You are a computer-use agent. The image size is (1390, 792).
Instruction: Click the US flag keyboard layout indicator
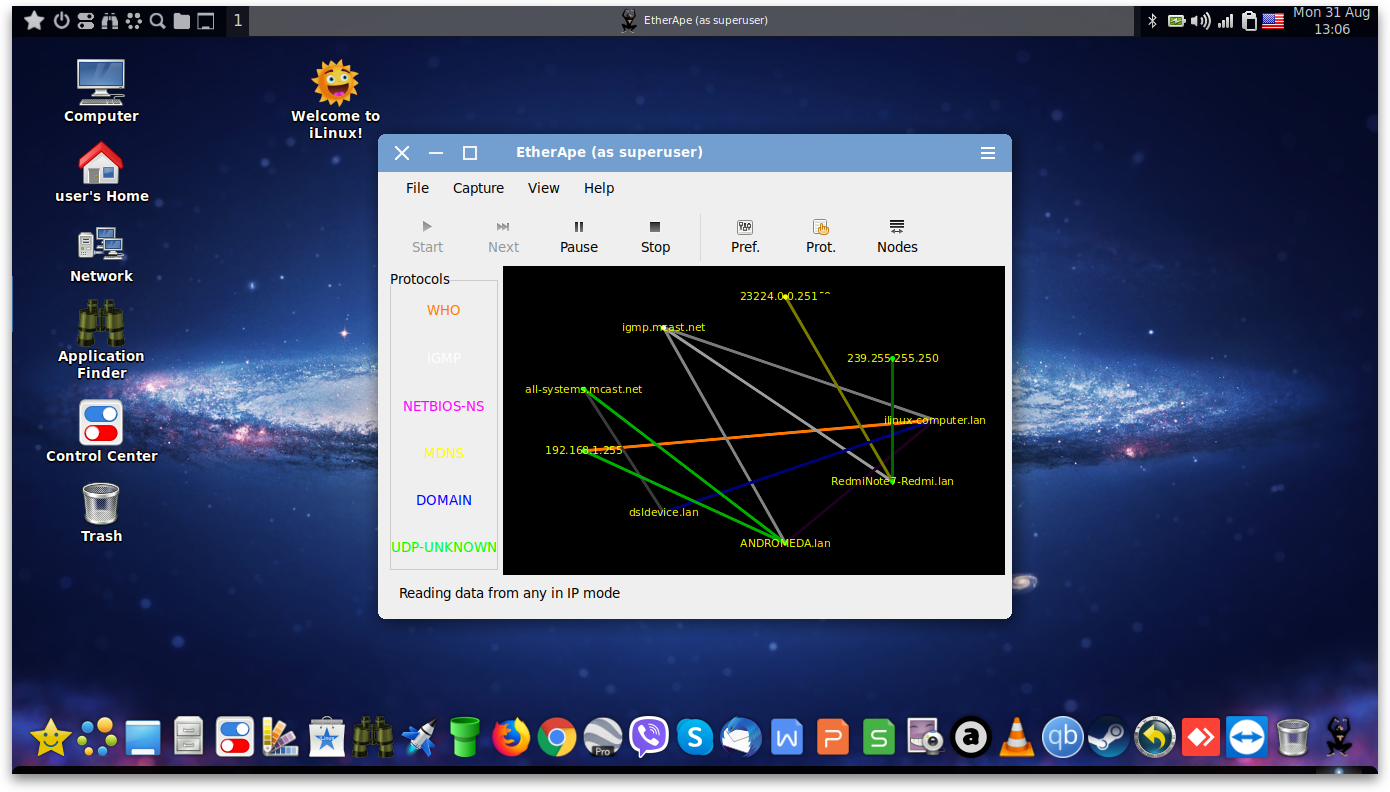click(1273, 20)
